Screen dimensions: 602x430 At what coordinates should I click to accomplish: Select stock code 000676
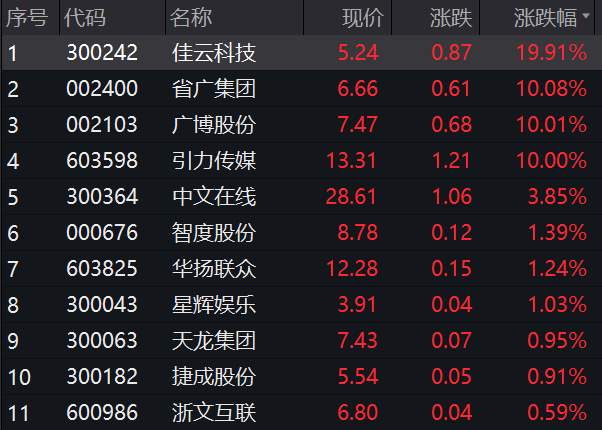tap(102, 233)
